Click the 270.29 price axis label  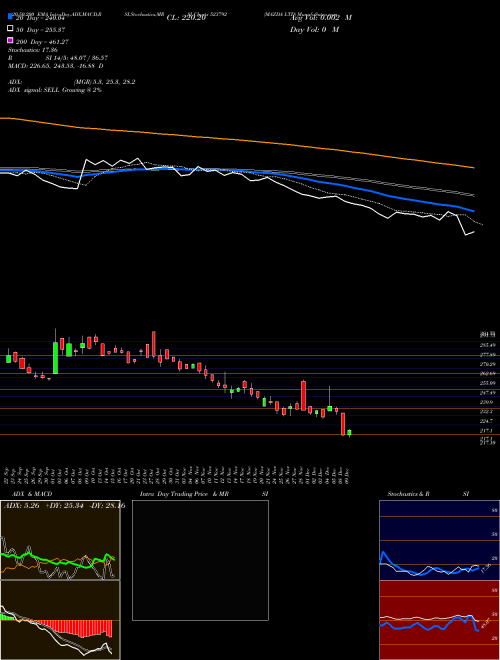tap(487, 364)
